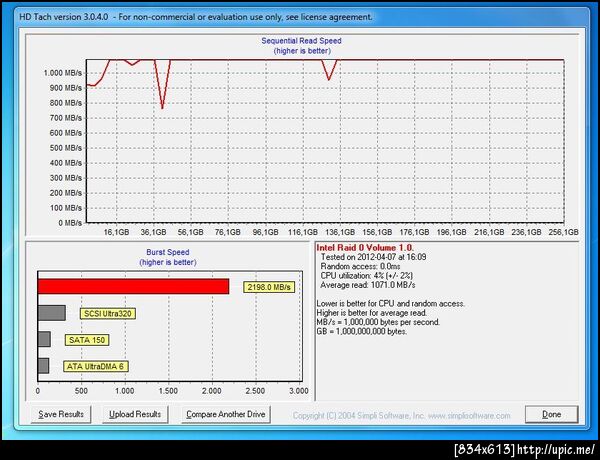Click the 96,1GB axis label
The width and height of the screenshot is (600, 460).
pyautogui.click(x=266, y=232)
